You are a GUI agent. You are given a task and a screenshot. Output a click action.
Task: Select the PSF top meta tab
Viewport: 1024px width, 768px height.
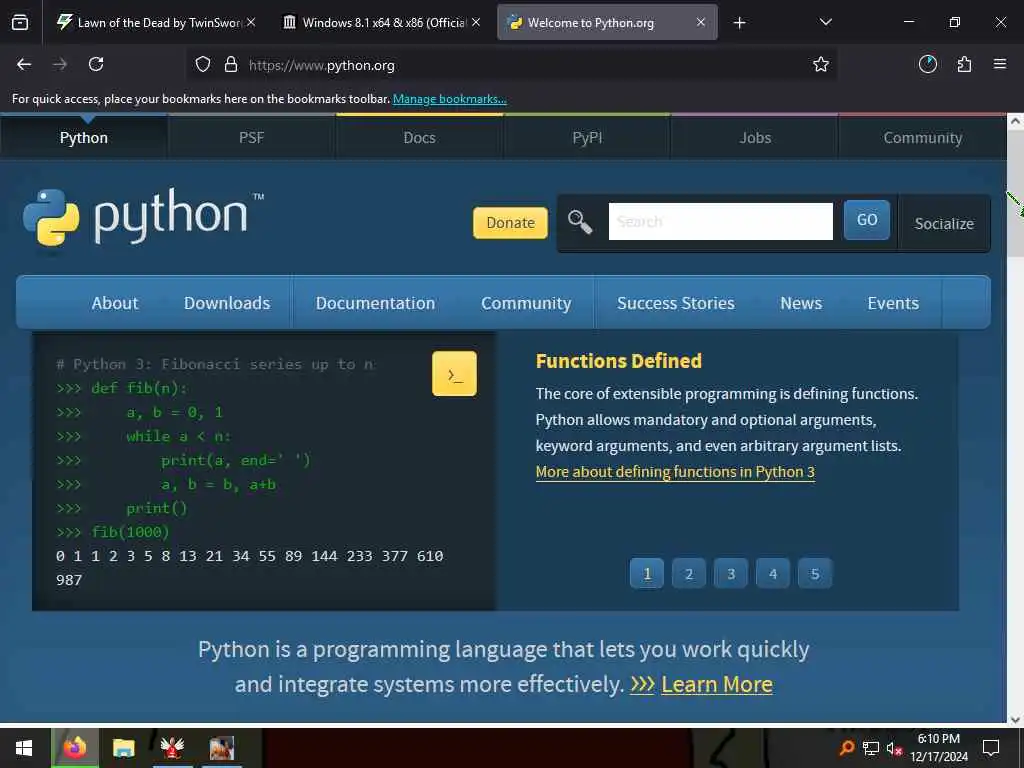click(x=251, y=138)
